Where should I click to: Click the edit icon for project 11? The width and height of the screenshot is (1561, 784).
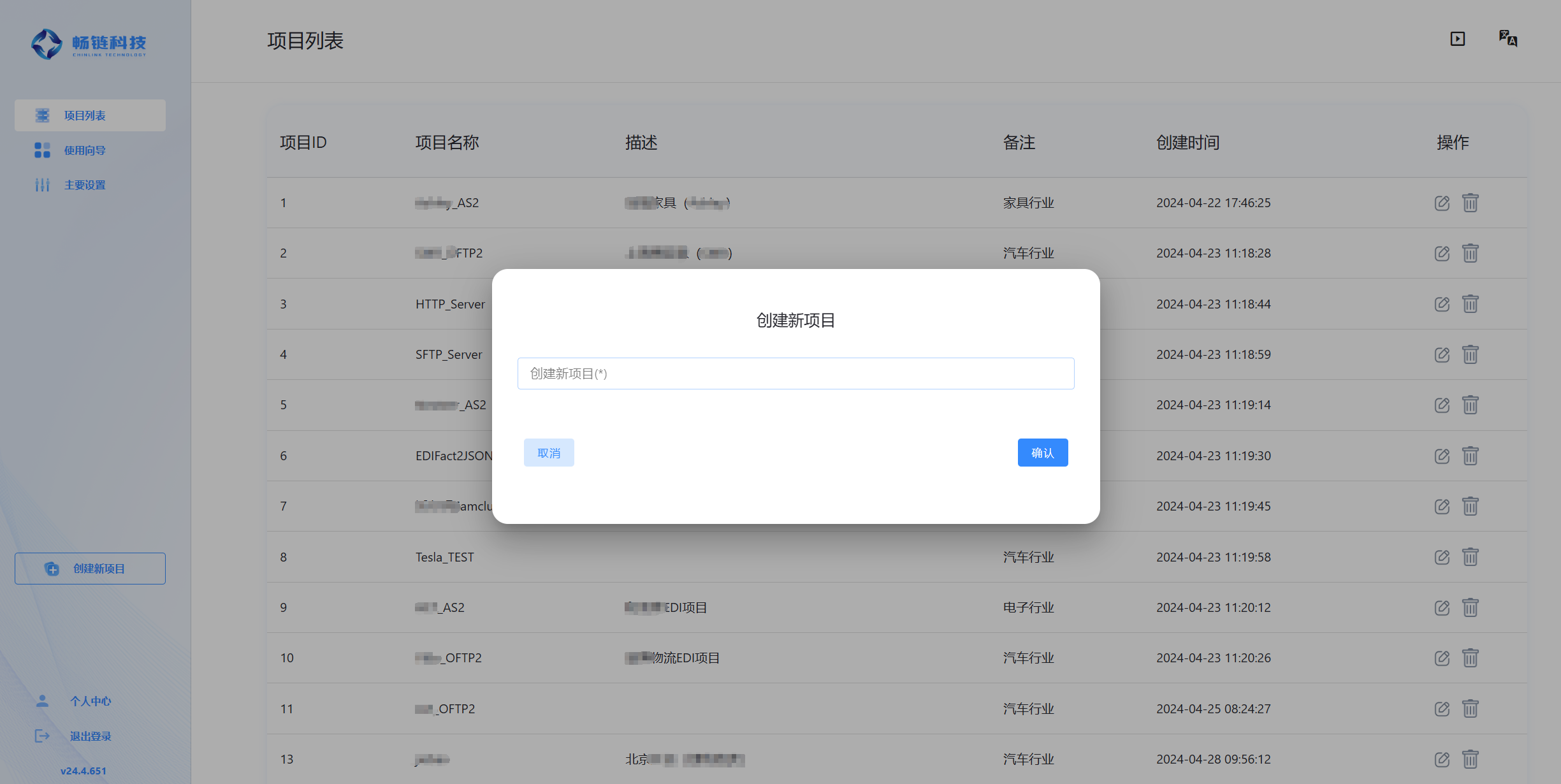[x=1442, y=709]
